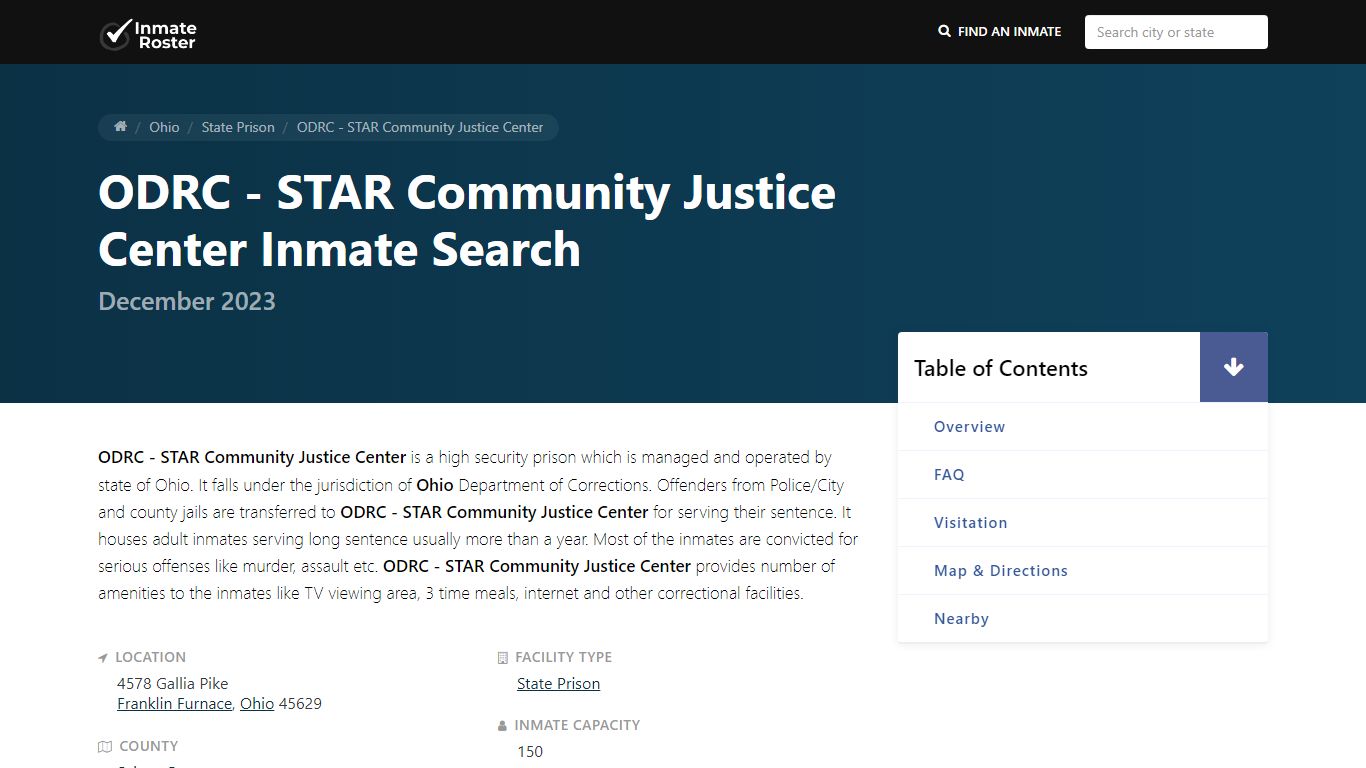
Task: Jump to the Overview section
Action: (969, 427)
